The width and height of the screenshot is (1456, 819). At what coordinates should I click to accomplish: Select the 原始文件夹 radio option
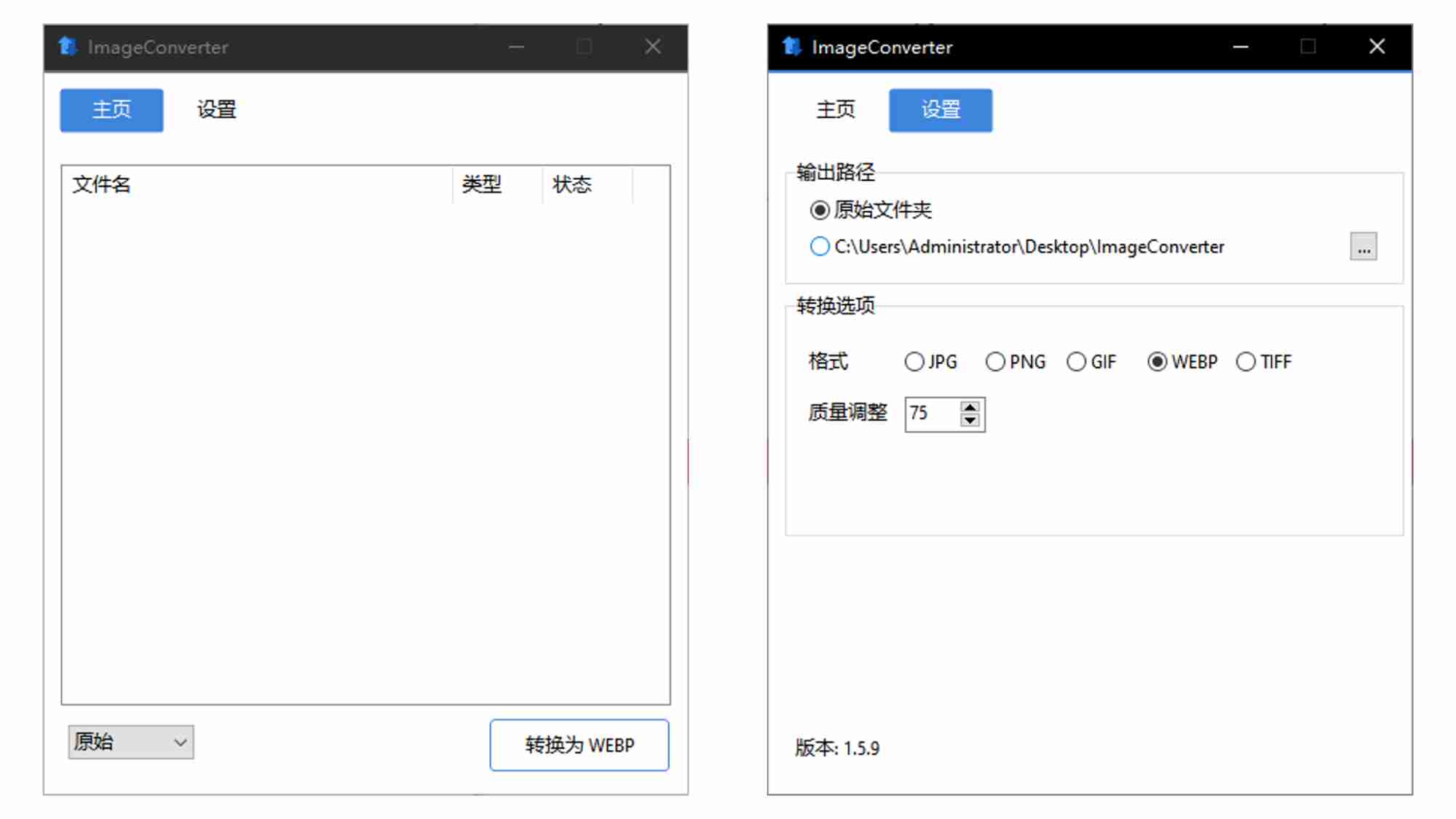coord(820,210)
